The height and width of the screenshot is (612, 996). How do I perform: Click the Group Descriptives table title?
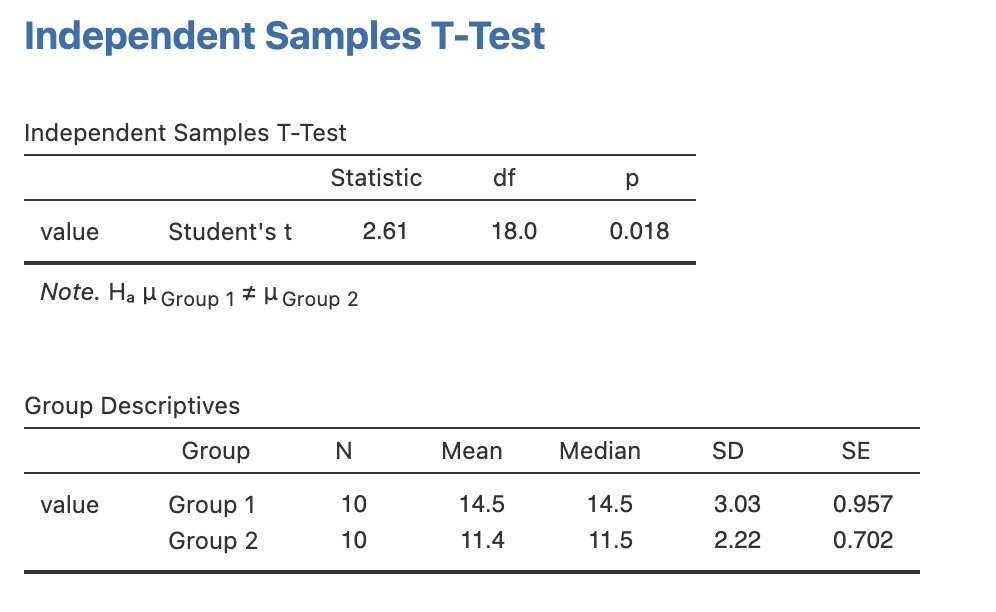coord(132,406)
